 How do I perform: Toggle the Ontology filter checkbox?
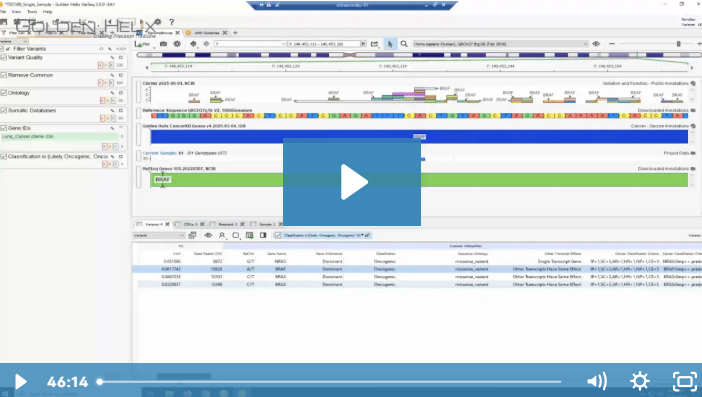(4, 93)
